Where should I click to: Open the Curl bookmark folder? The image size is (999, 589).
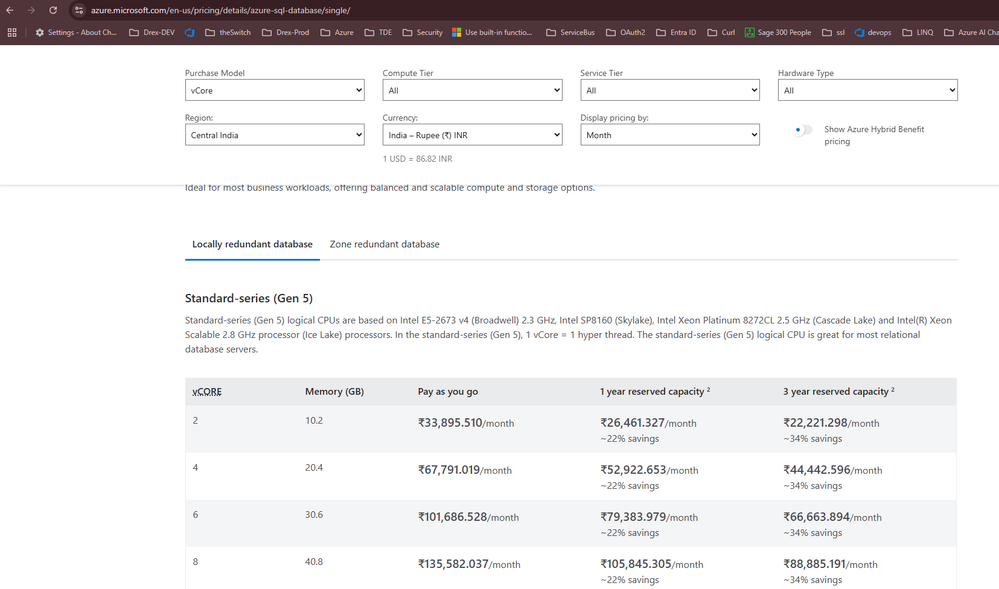(x=721, y=33)
